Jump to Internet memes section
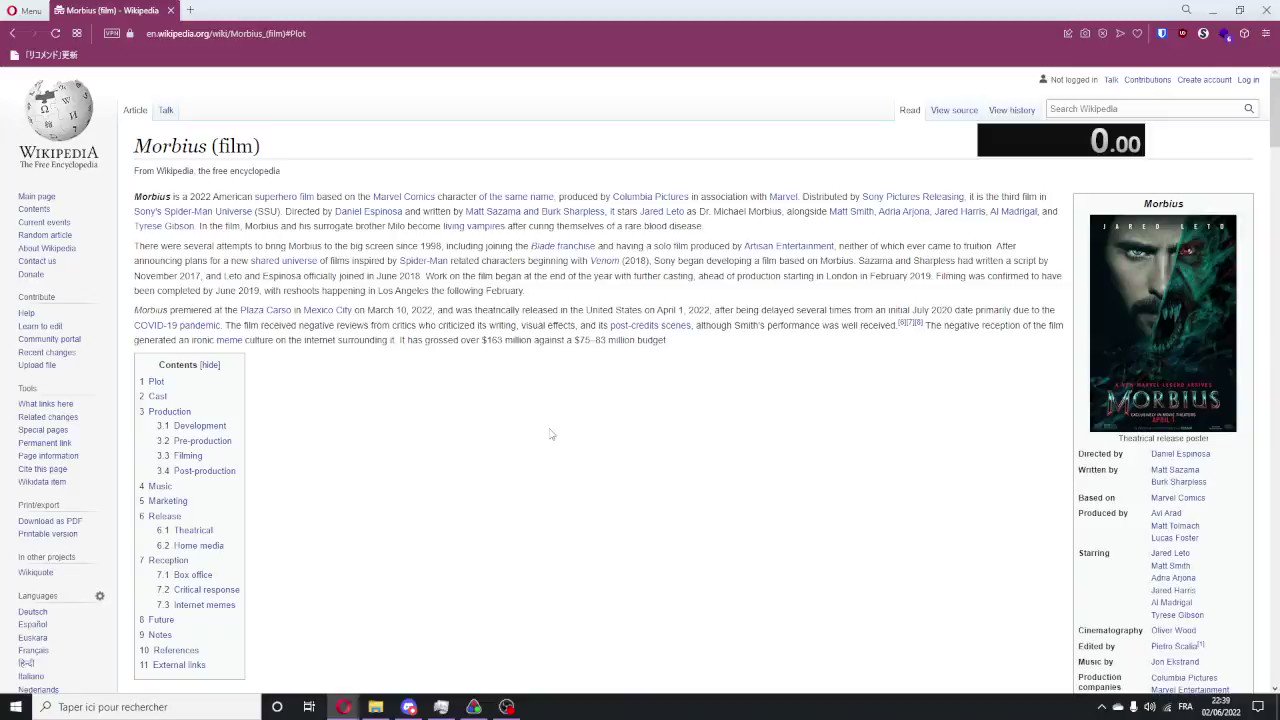This screenshot has height=720, width=1280. [204, 605]
